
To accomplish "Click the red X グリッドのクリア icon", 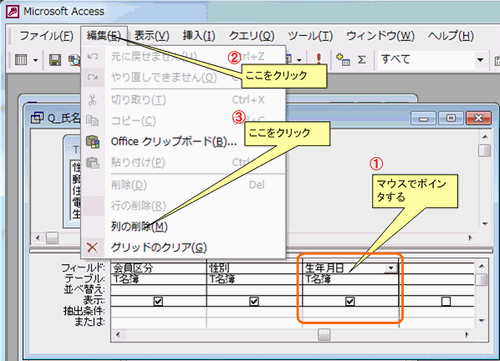I will click(92, 248).
